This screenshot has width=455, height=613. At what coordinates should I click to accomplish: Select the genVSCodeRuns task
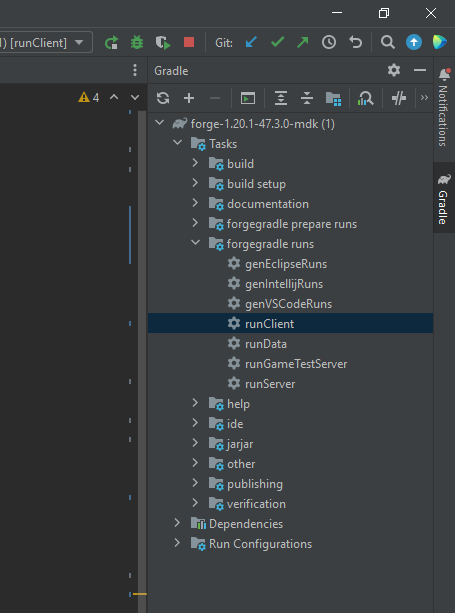290,304
